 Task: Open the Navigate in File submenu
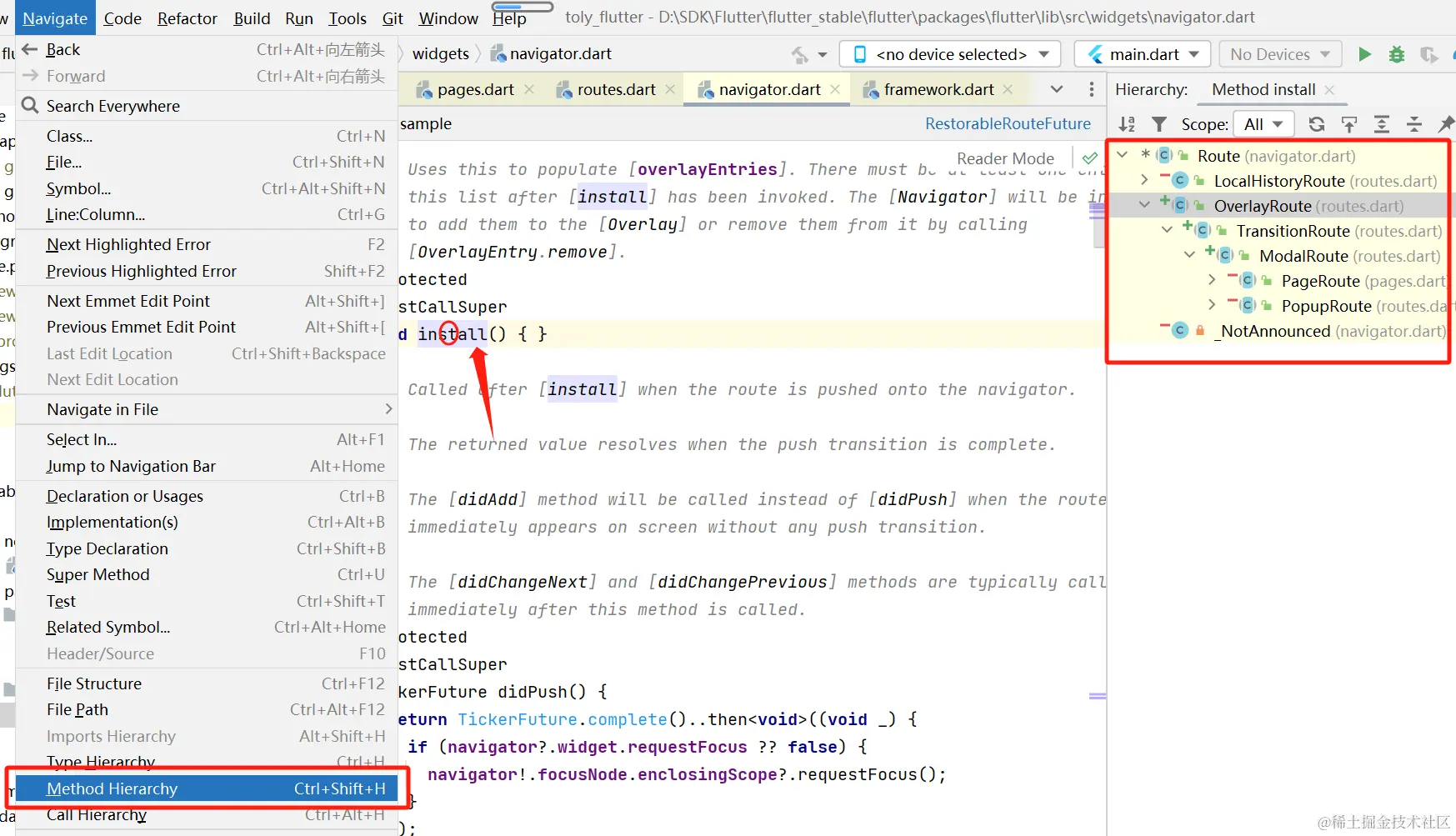(x=207, y=409)
